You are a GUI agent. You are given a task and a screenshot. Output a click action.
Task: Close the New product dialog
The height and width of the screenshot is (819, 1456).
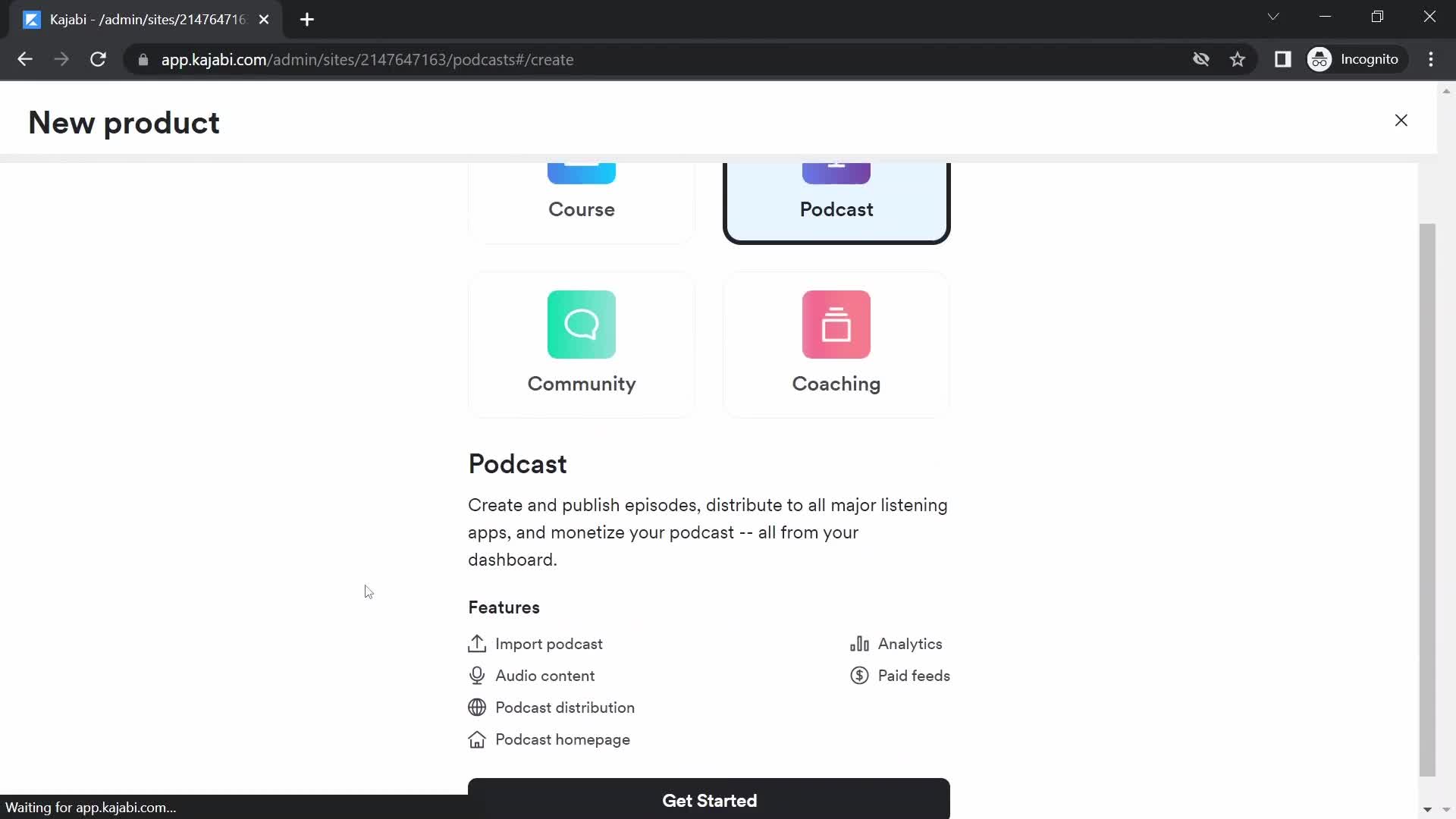tap(1402, 121)
